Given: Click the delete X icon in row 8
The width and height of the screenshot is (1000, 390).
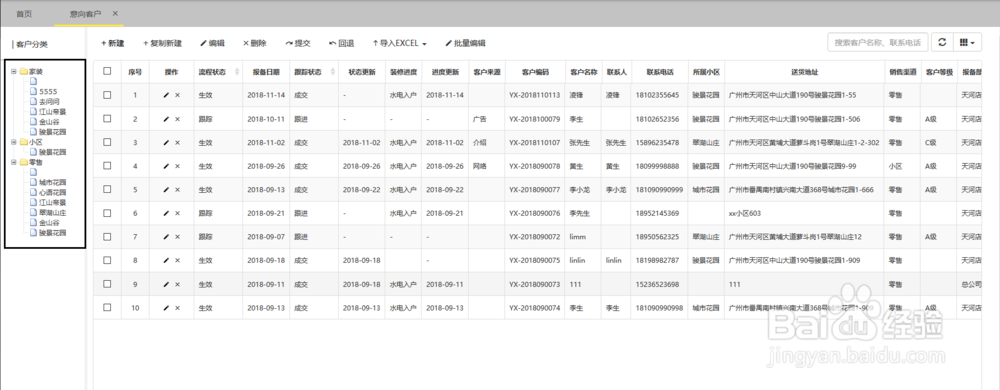Looking at the screenshot, I should pos(177,260).
